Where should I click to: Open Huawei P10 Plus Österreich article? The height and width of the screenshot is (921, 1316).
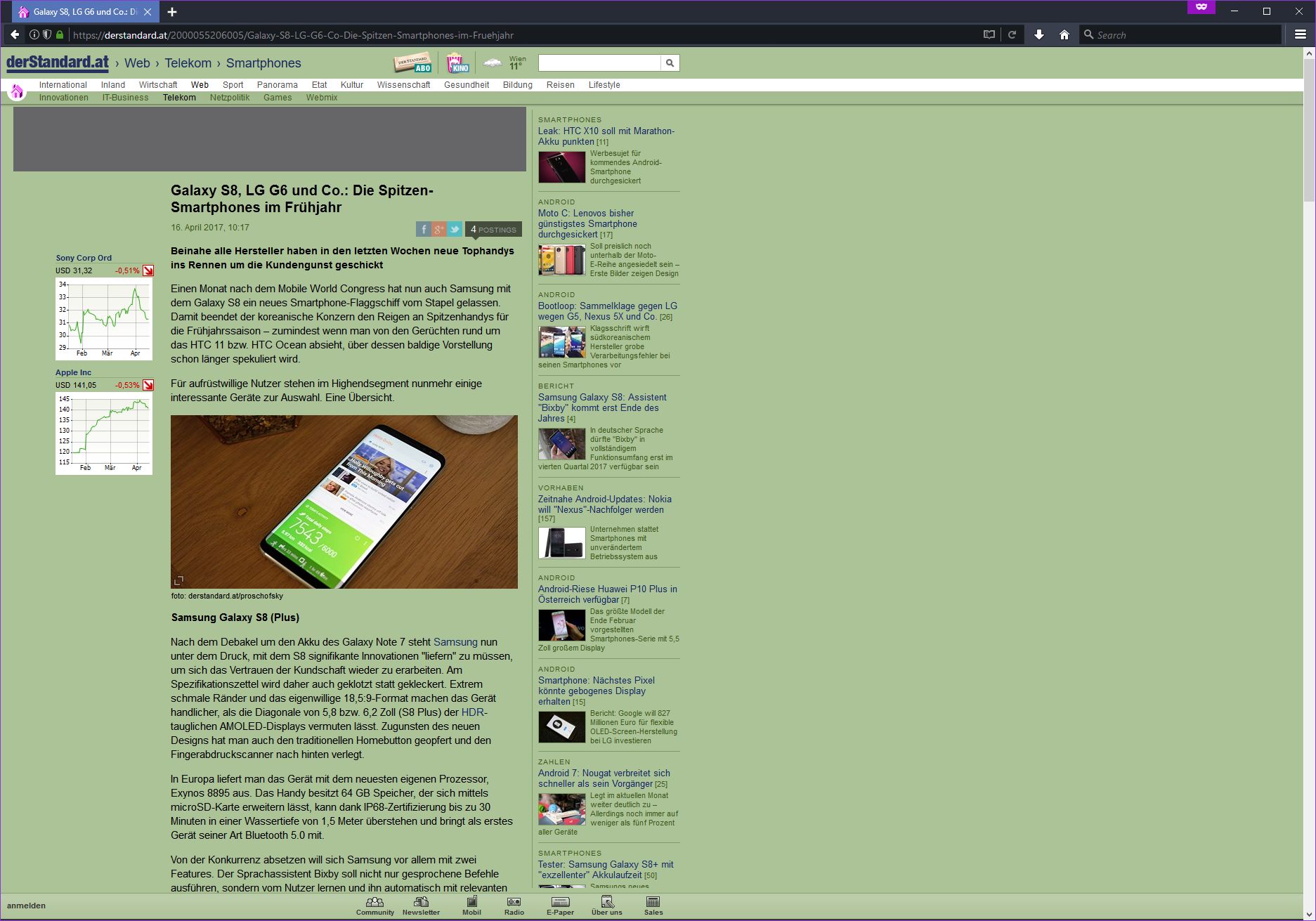[x=608, y=594]
